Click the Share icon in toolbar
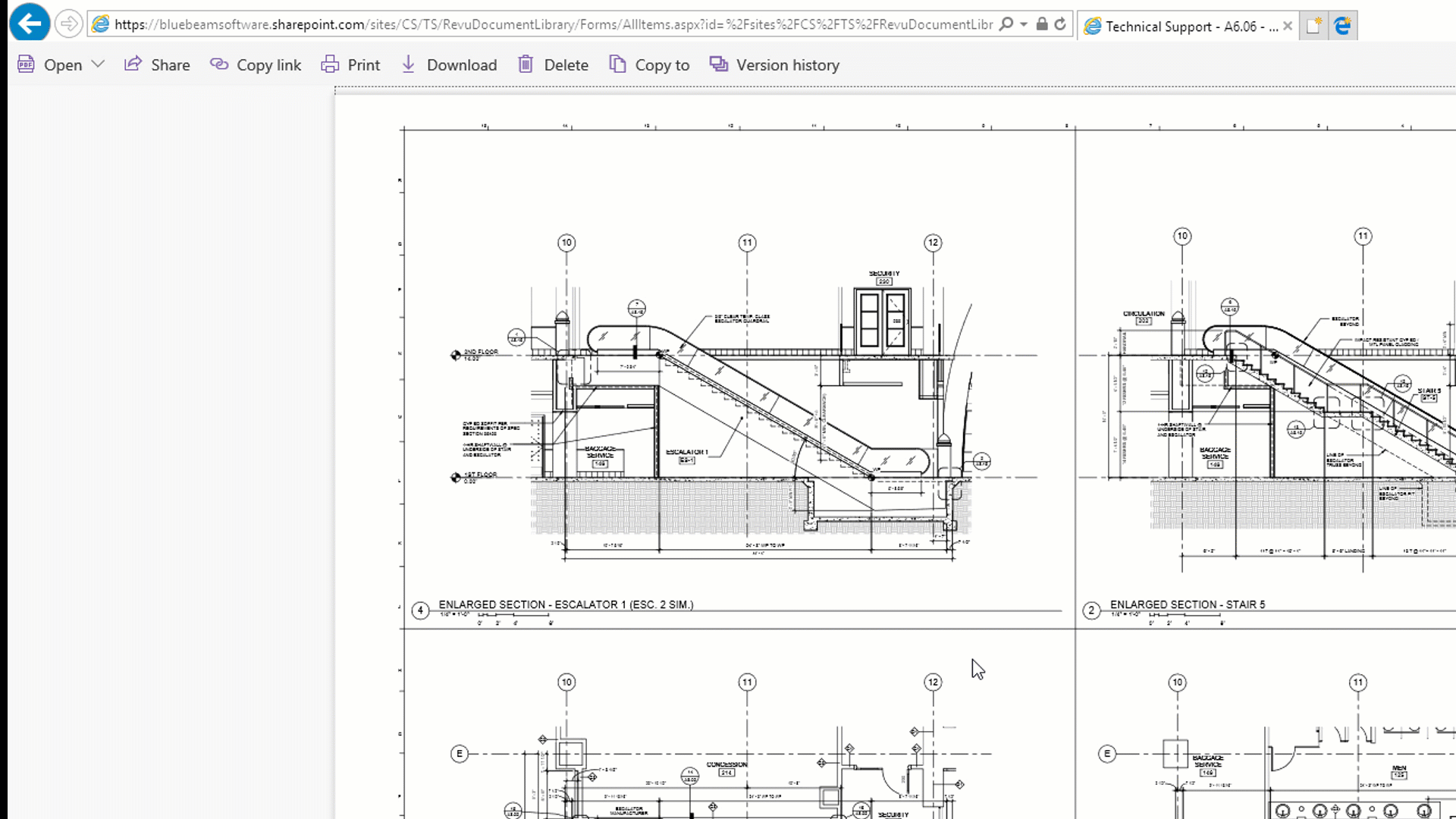The image size is (1456, 819). (133, 64)
